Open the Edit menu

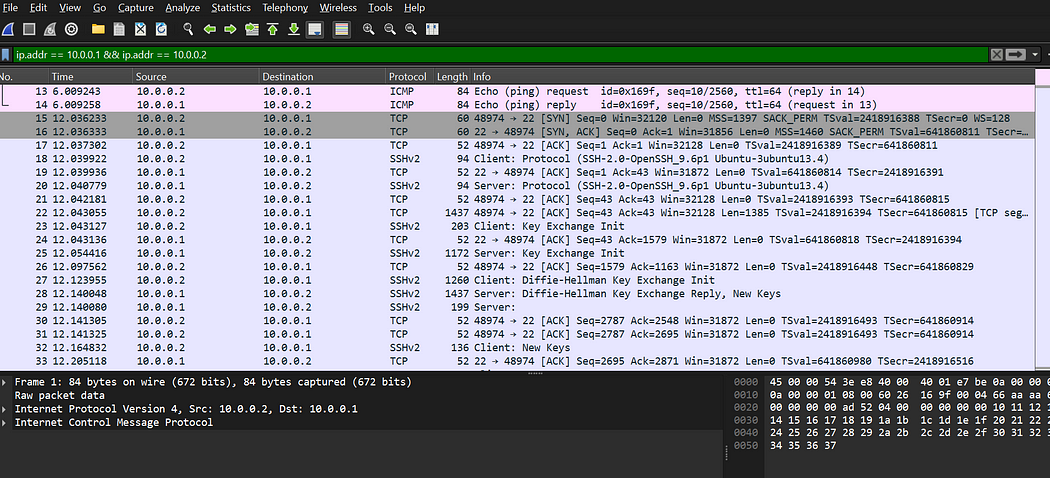[38, 8]
